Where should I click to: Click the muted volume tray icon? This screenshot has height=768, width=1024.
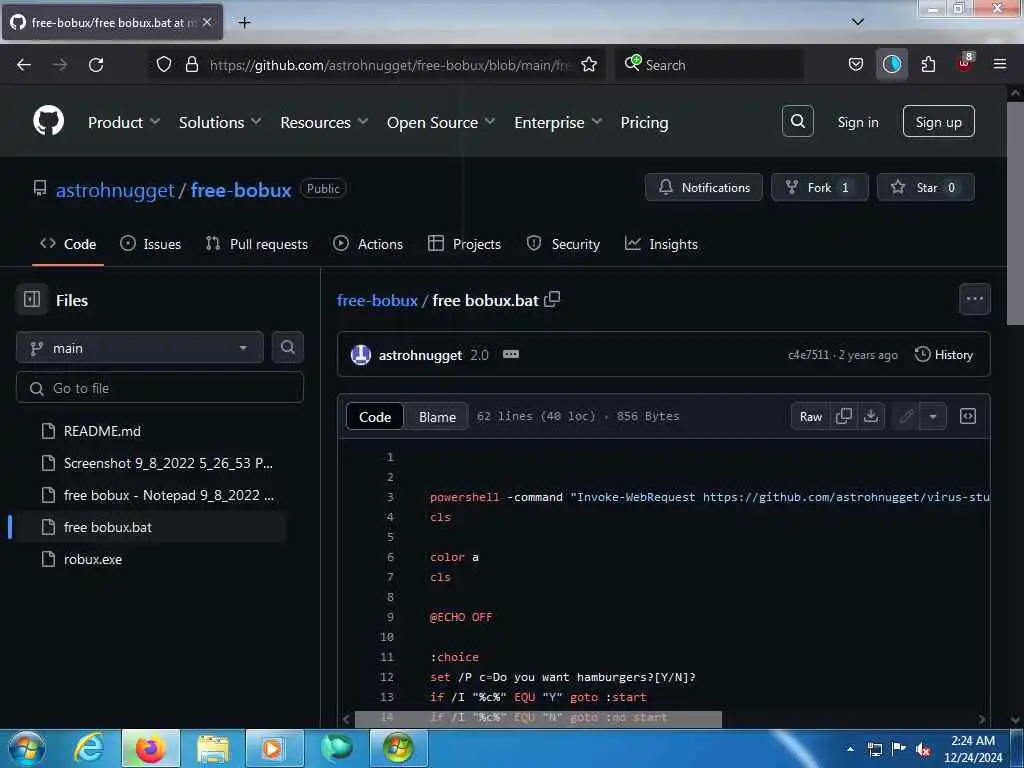(x=923, y=749)
